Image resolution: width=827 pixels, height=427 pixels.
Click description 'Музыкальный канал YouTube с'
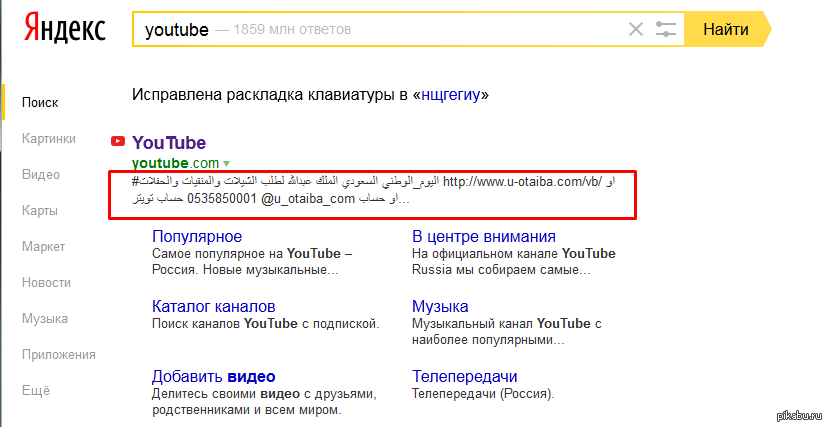coord(506,323)
